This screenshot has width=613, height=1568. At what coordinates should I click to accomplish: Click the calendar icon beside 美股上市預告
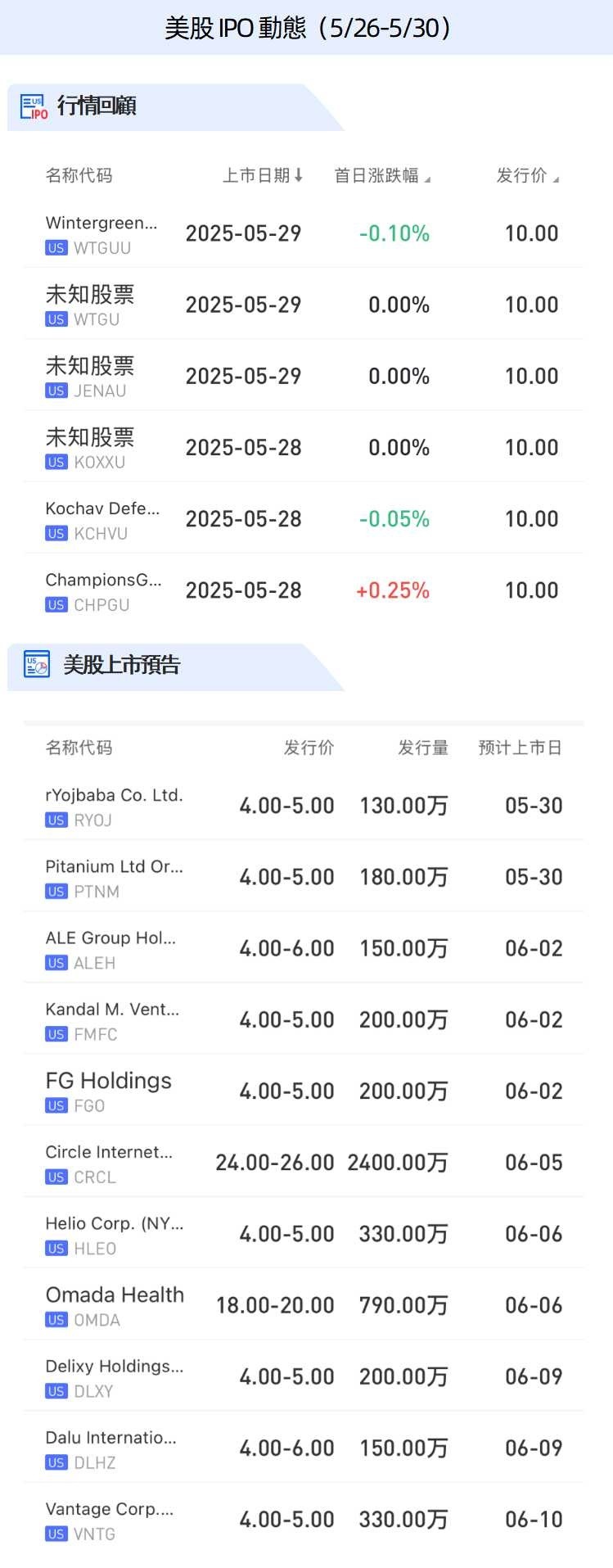tap(37, 665)
